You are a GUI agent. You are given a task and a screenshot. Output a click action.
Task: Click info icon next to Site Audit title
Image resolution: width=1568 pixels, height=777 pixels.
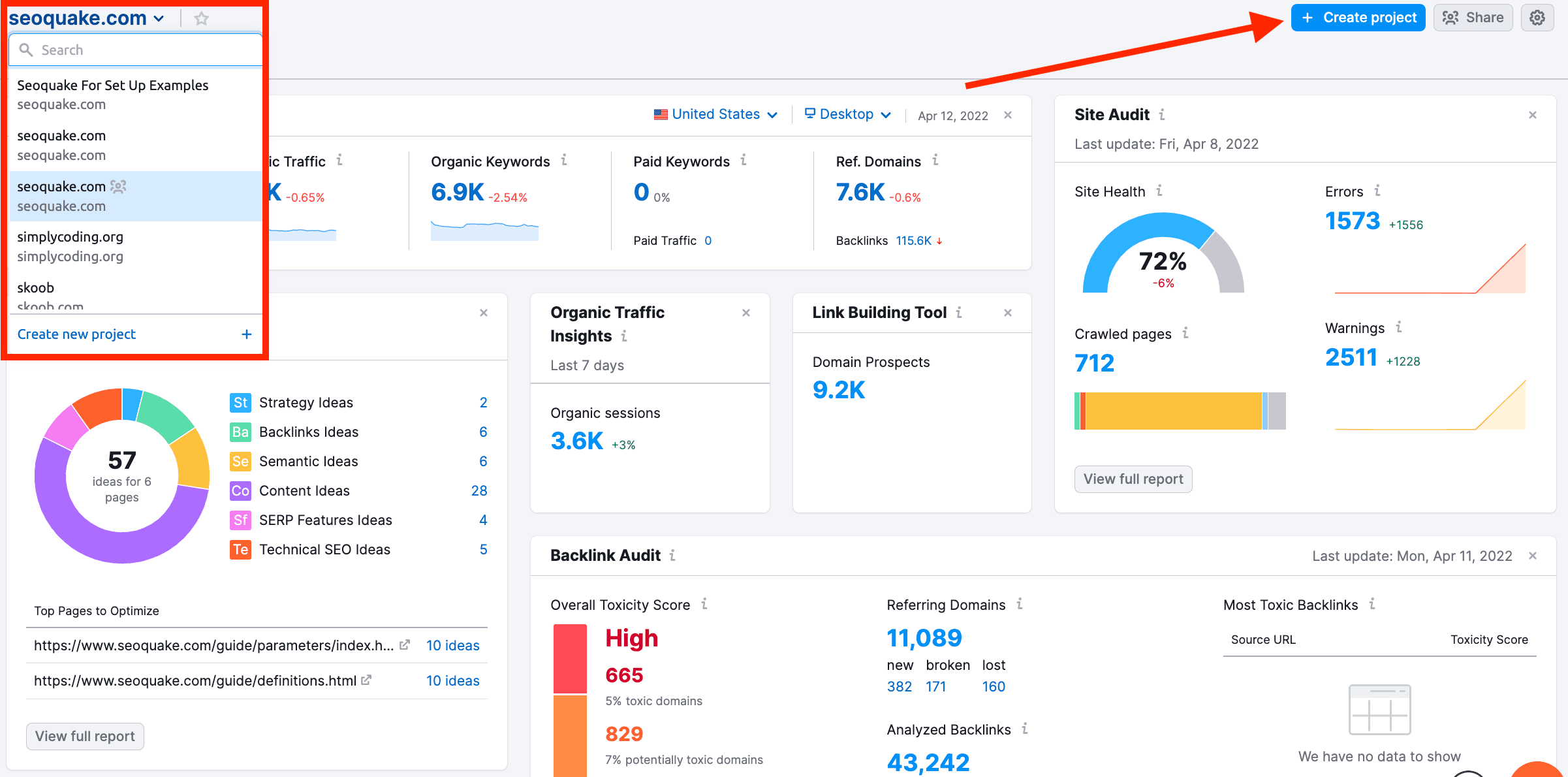[1162, 115]
